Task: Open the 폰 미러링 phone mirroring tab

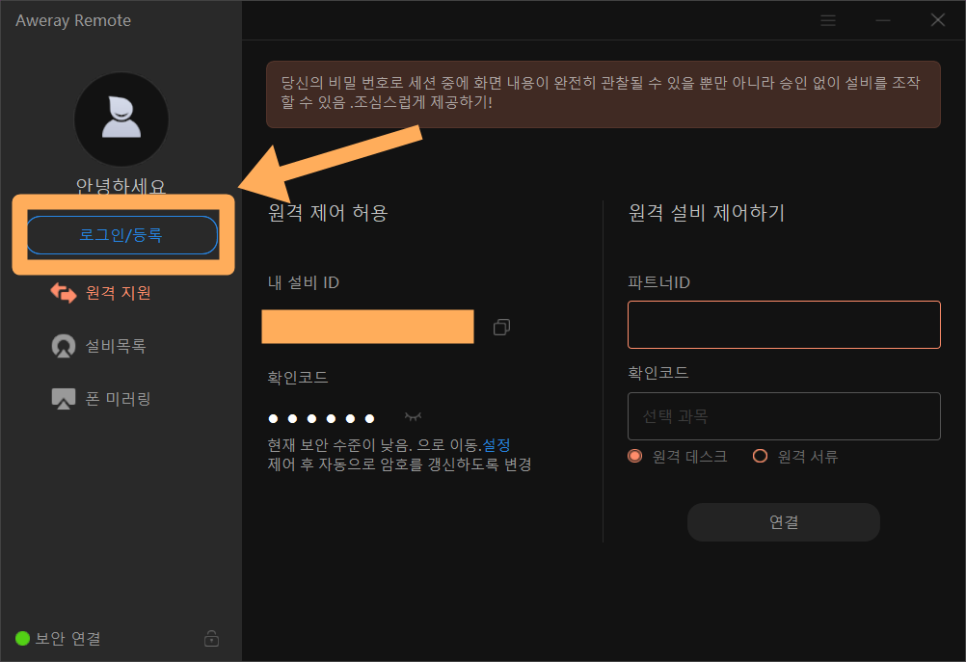Action: (101, 399)
